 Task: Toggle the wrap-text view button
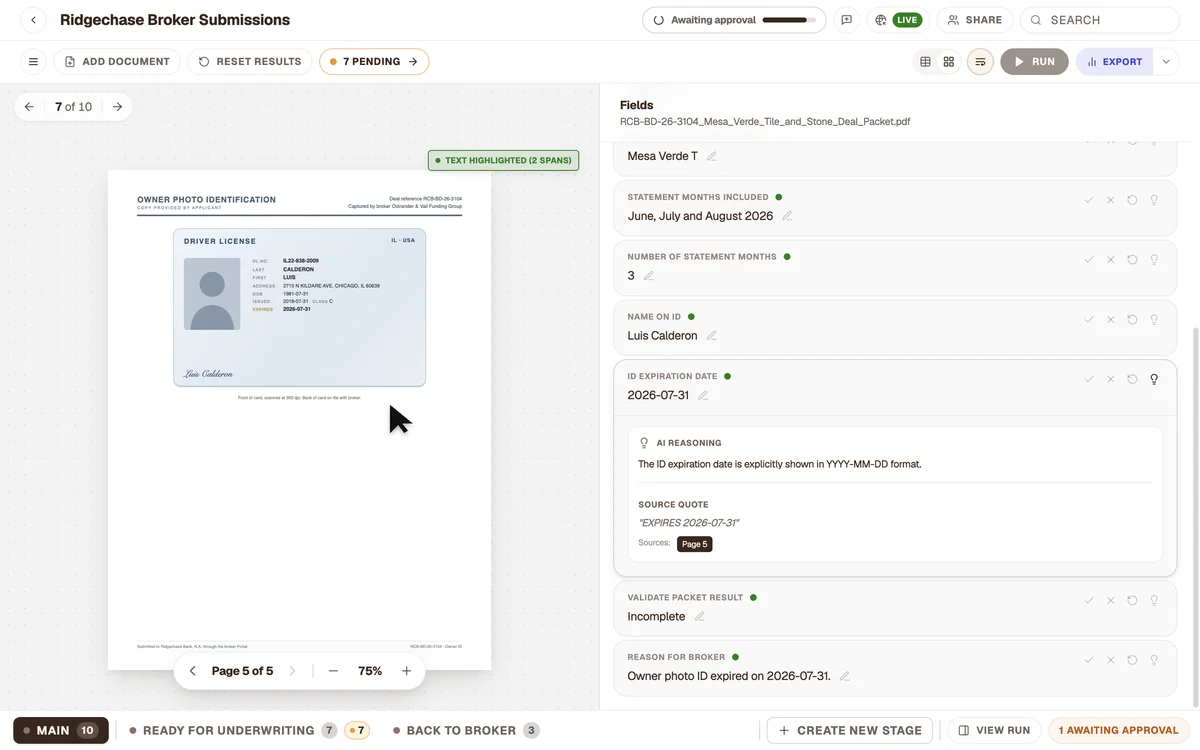(980, 62)
